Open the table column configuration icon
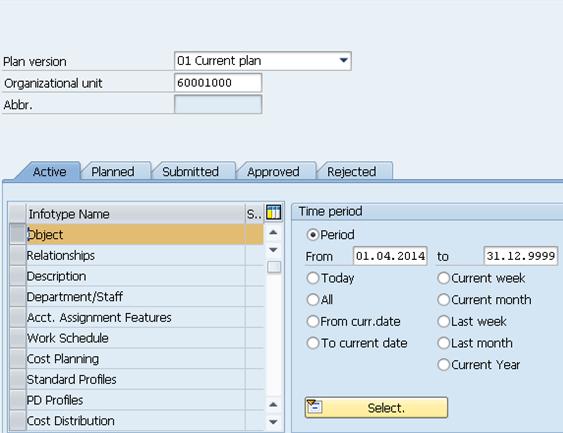This screenshot has height=433, width=563. [274, 212]
